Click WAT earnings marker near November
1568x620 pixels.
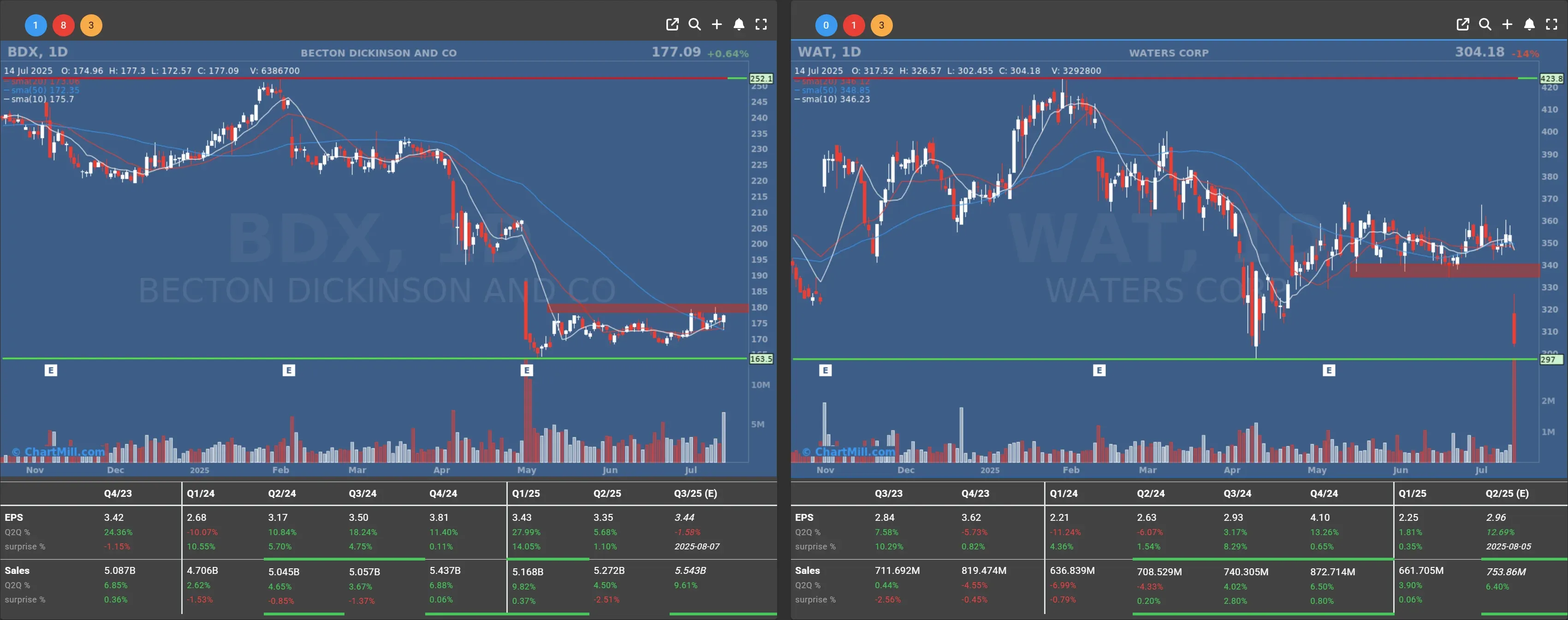[826, 370]
